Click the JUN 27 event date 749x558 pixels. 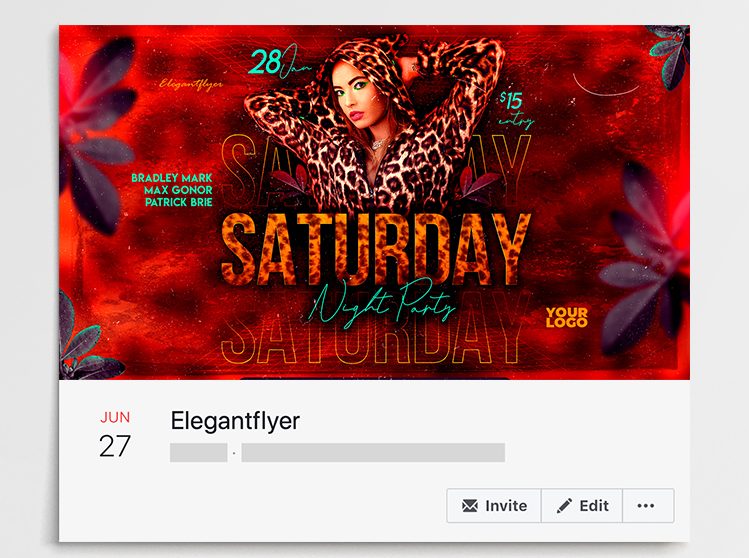coord(115,434)
